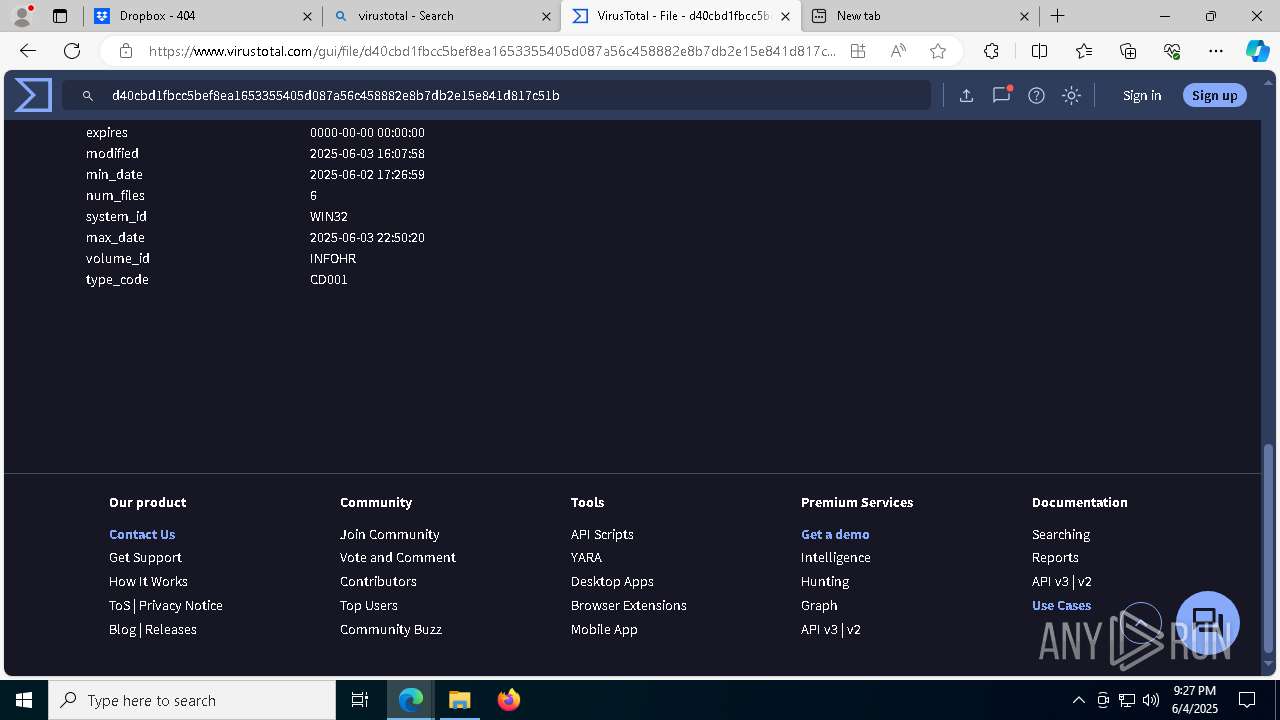This screenshot has height=720, width=1280.
Task: Show hidden system tray icons
Action: pos(1078,700)
